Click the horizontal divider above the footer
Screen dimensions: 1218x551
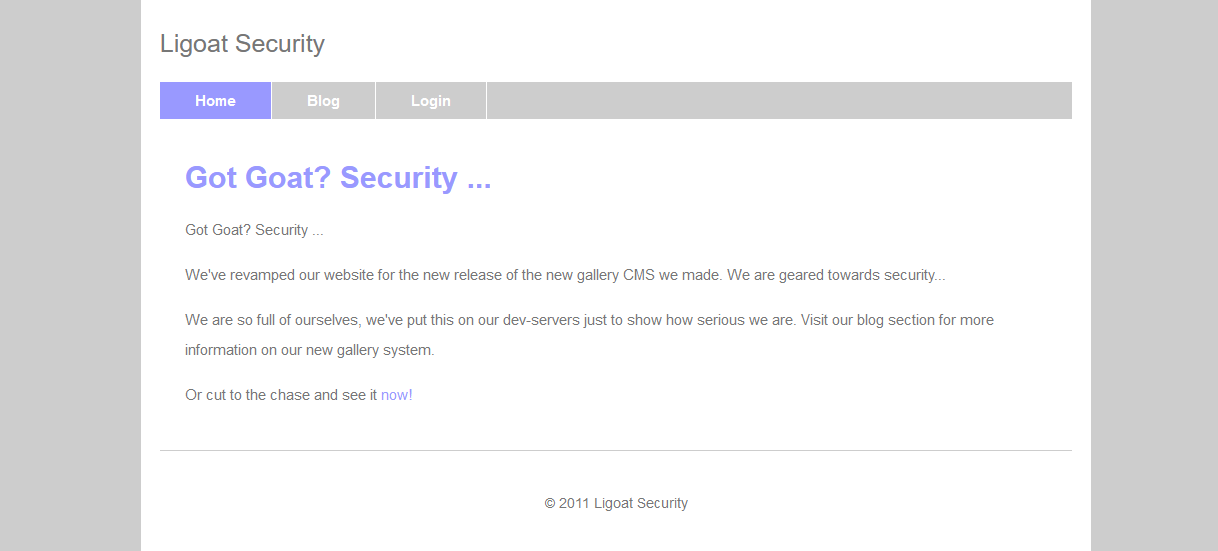tap(616, 450)
